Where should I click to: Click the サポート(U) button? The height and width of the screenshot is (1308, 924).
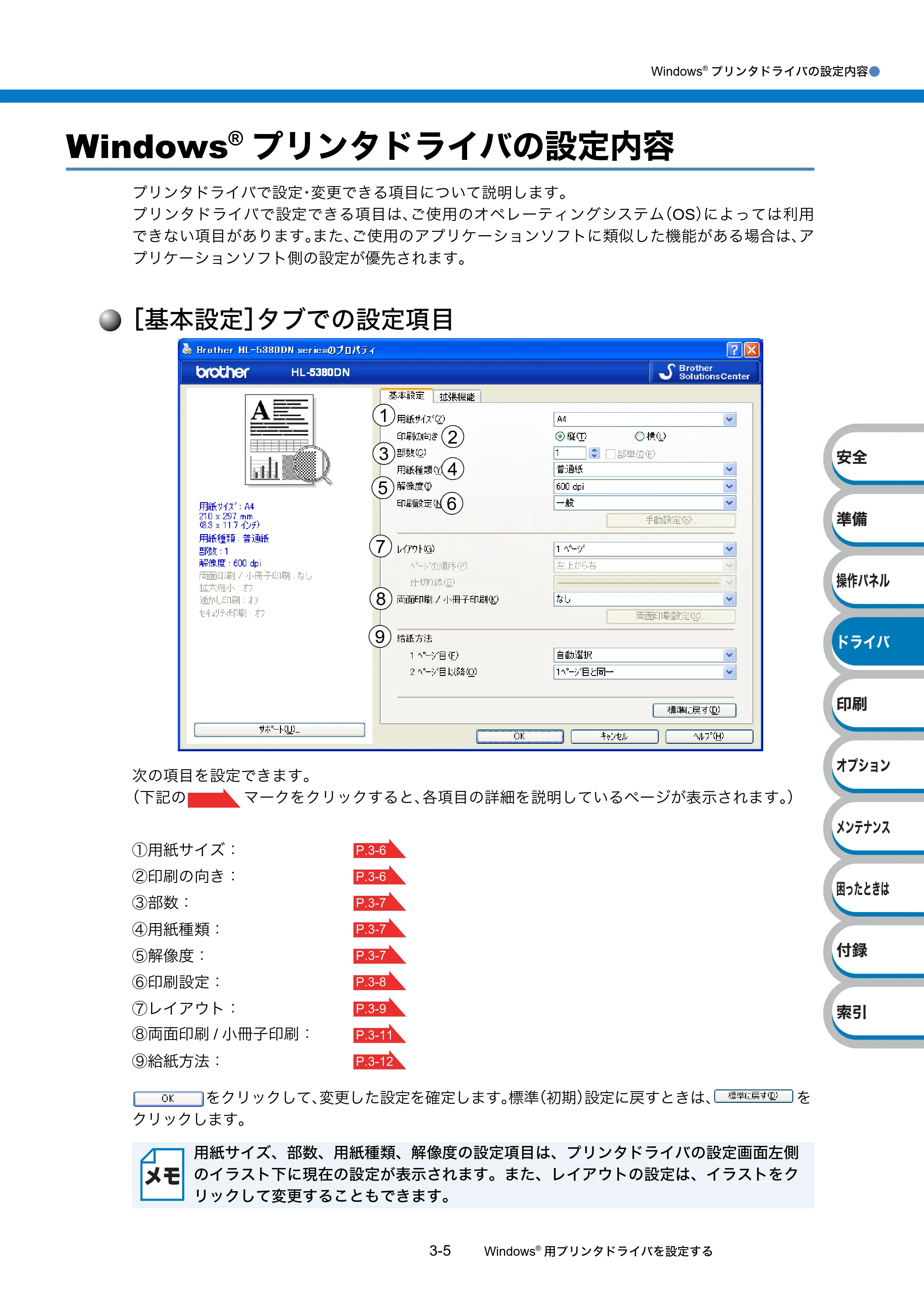click(279, 730)
